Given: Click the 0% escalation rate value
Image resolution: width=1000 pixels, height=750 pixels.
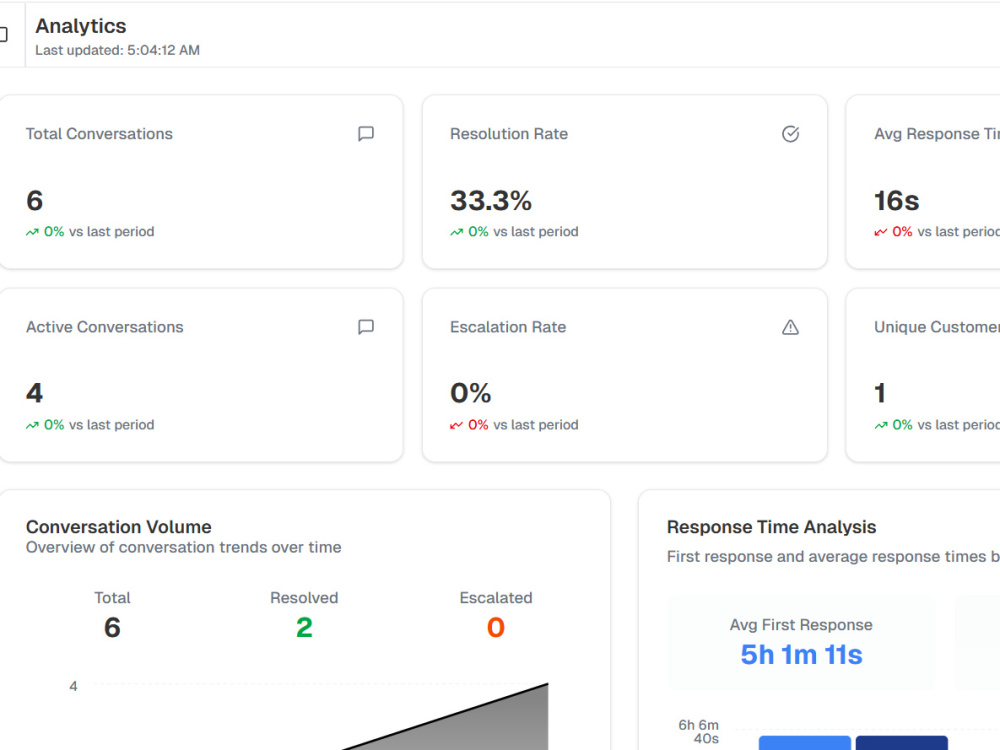Looking at the screenshot, I should [471, 393].
